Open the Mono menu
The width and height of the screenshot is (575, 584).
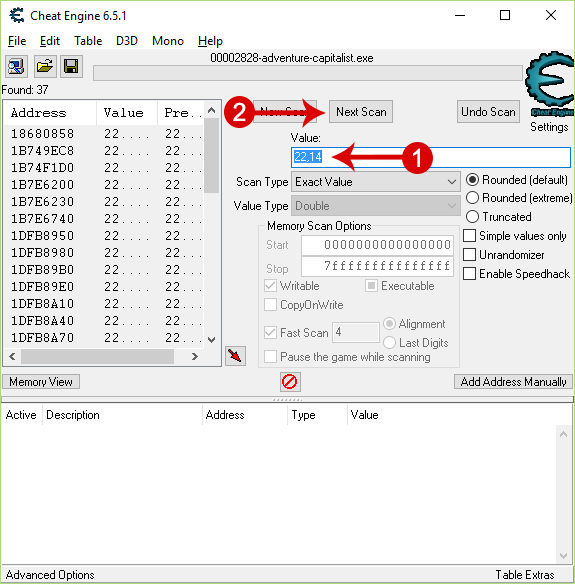coord(168,41)
